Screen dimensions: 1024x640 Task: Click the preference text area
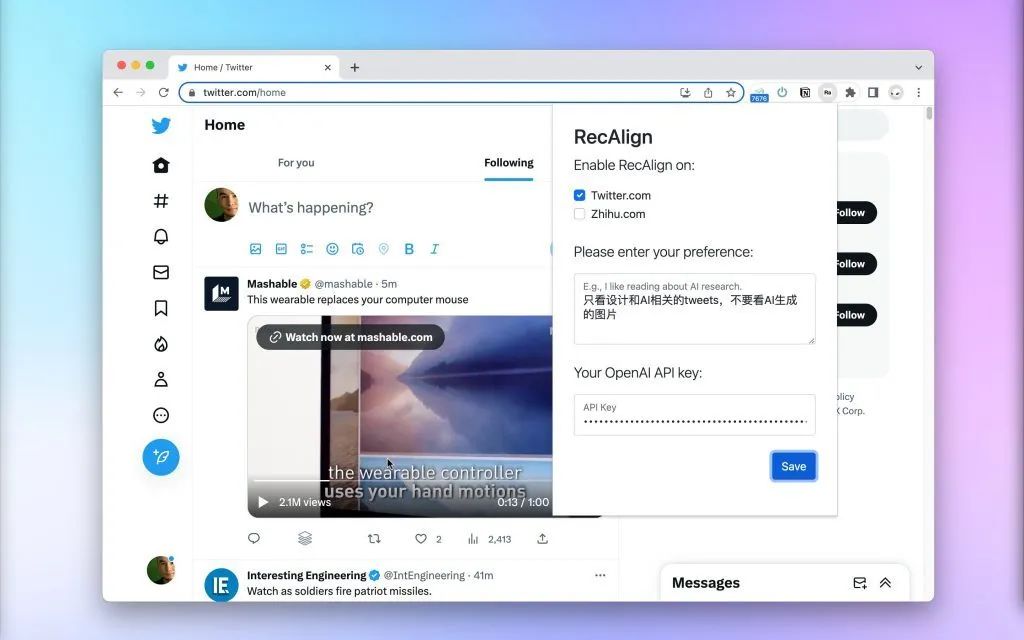click(694, 309)
